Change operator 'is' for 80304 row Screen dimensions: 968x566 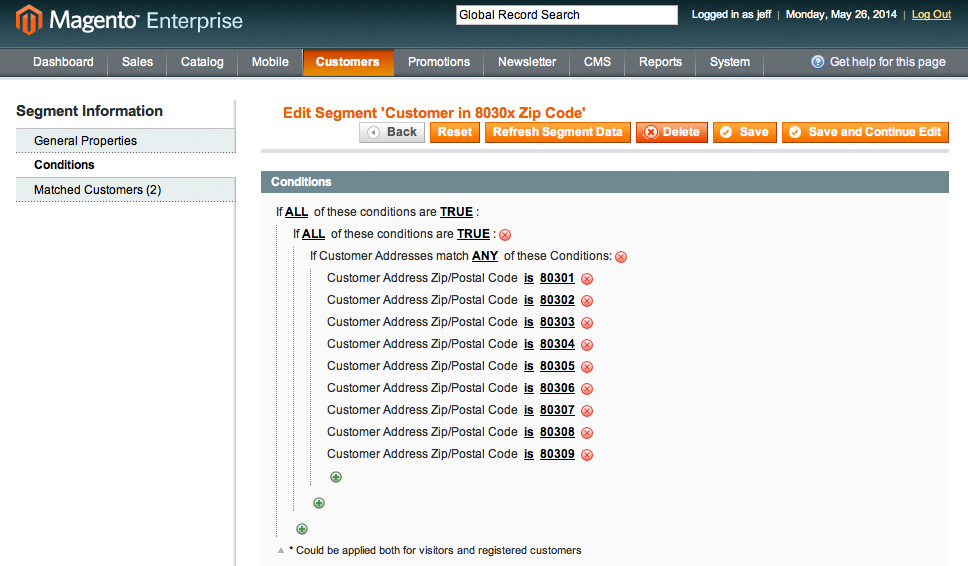[x=528, y=344]
